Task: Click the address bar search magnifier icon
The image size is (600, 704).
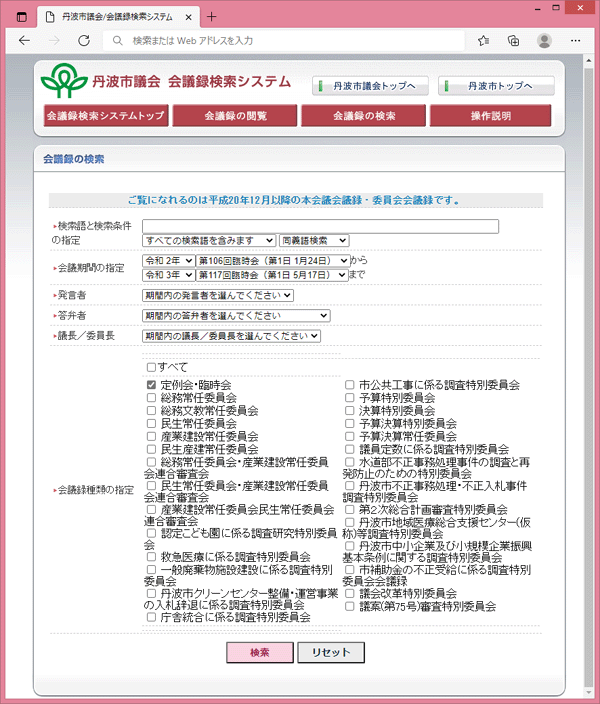Action: pos(117,41)
